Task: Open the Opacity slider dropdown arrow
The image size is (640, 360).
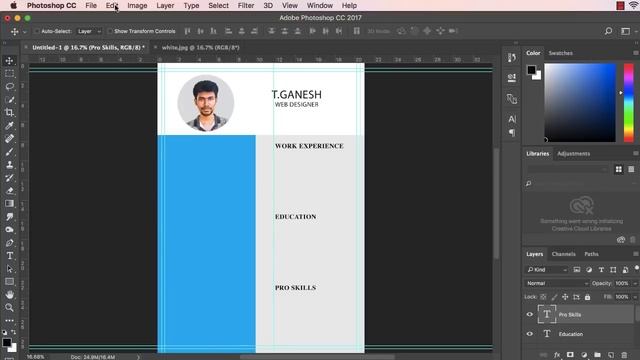Action: (635, 283)
